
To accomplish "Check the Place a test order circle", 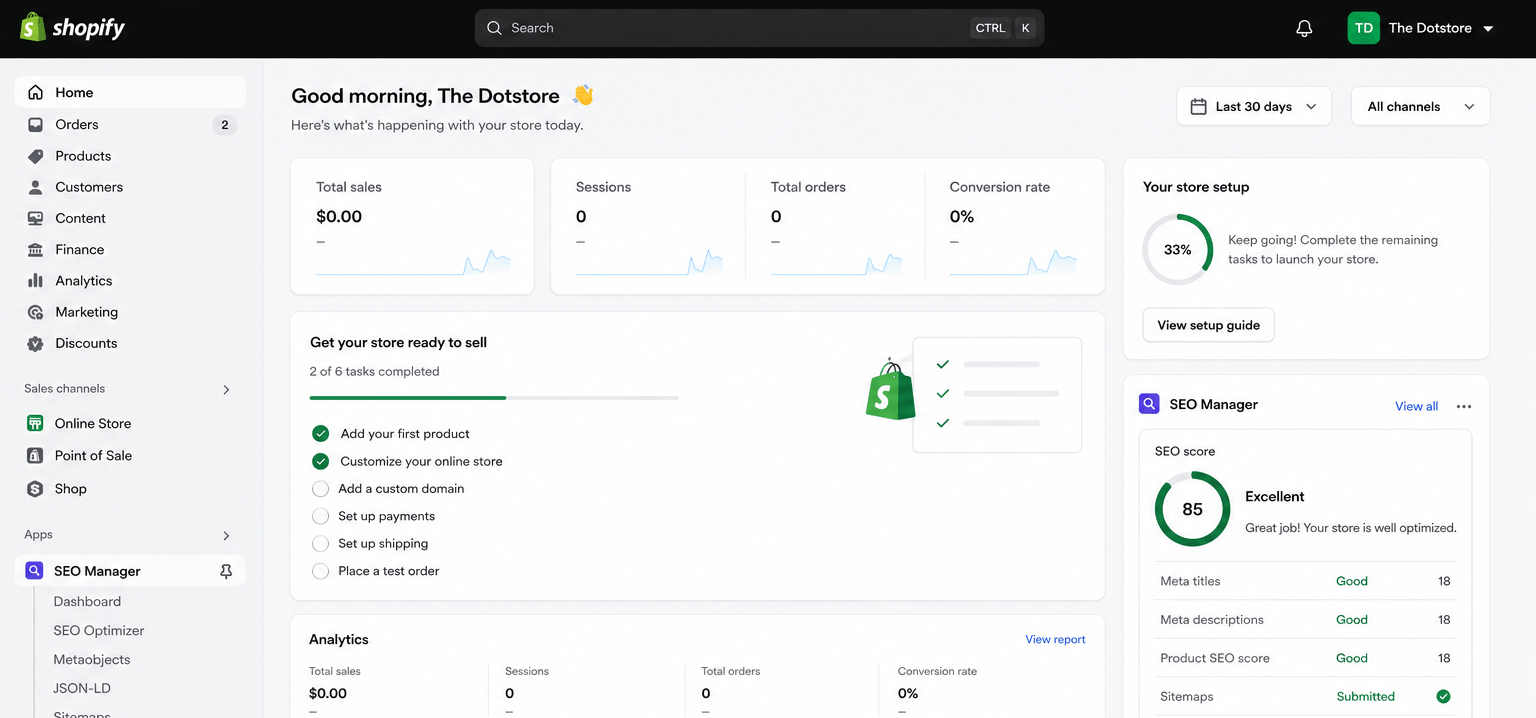I will (320, 571).
